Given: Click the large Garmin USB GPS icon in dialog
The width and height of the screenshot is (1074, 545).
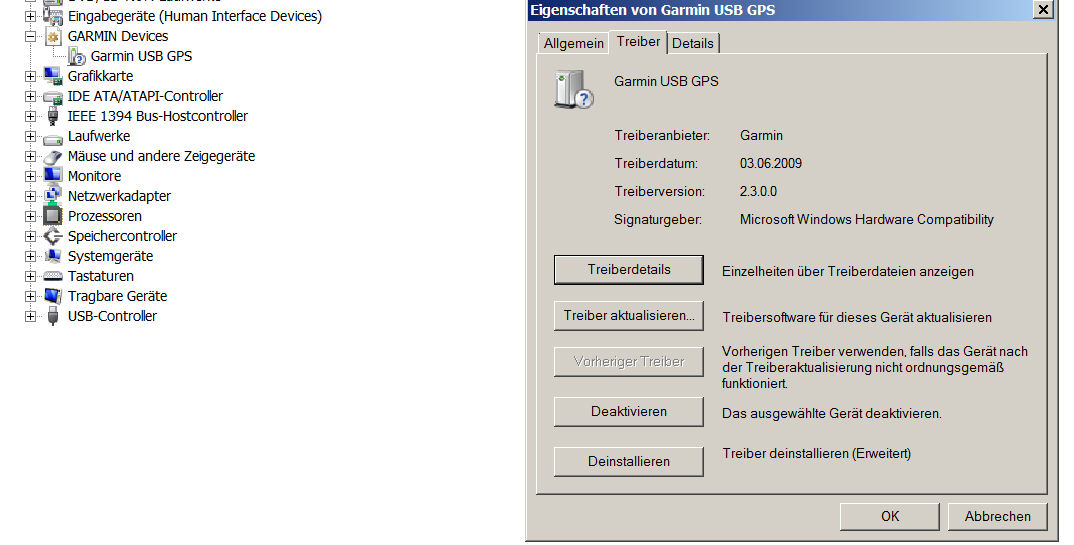Looking at the screenshot, I should coord(573,90).
